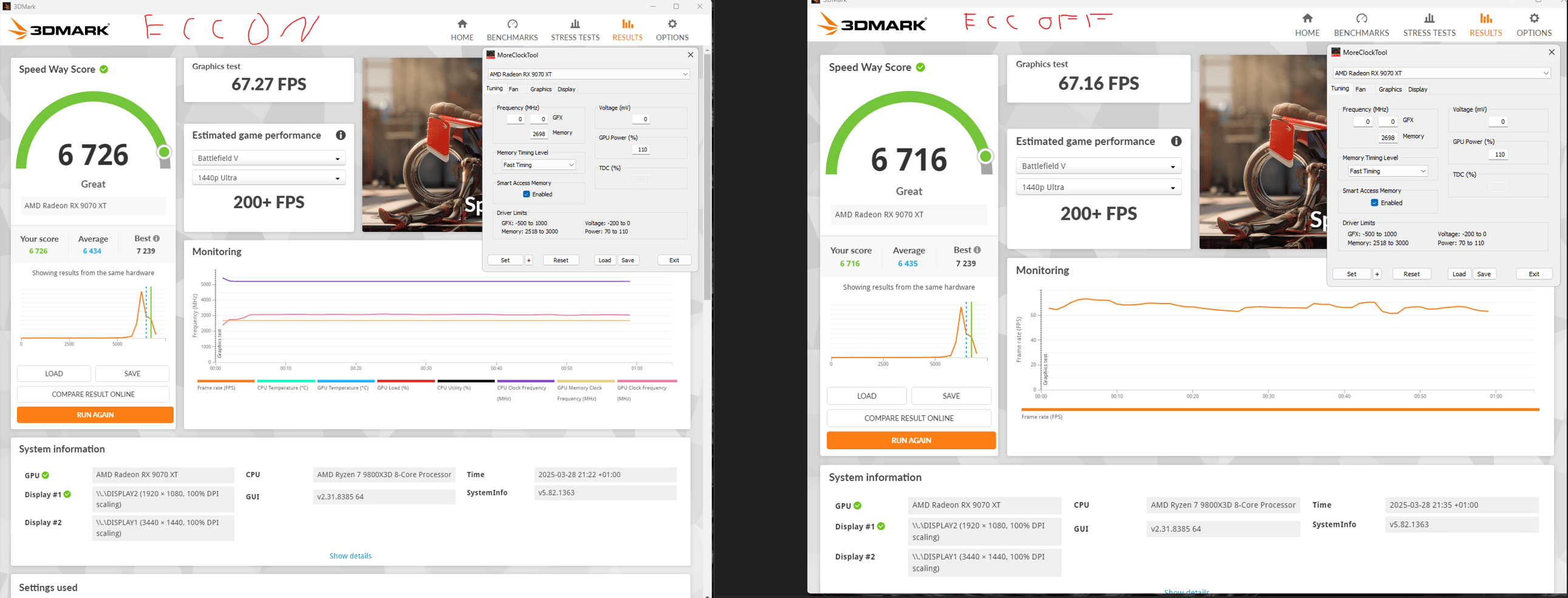
Task: Click the Speed Way preview image in the right window
Action: pyautogui.click(x=1263, y=152)
